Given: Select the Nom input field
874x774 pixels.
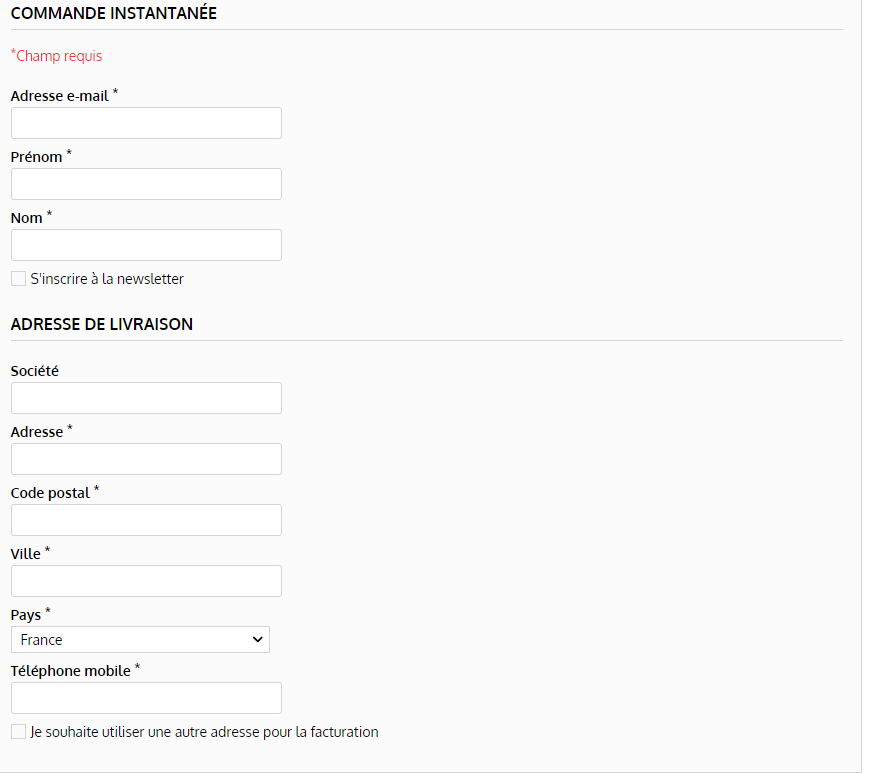Looking at the screenshot, I should (x=146, y=245).
